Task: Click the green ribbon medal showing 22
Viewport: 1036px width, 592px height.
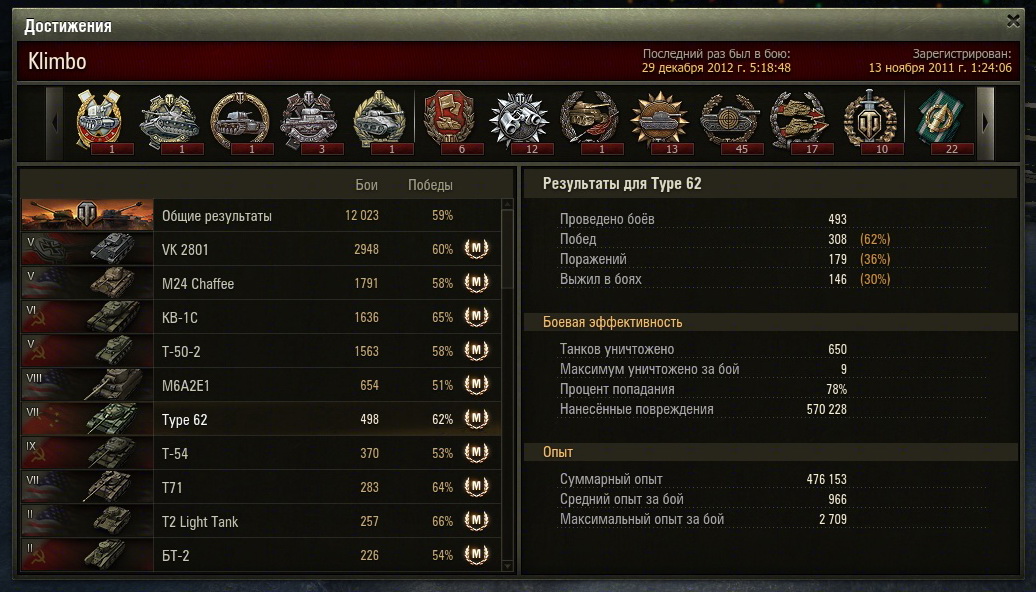Action: (x=941, y=123)
